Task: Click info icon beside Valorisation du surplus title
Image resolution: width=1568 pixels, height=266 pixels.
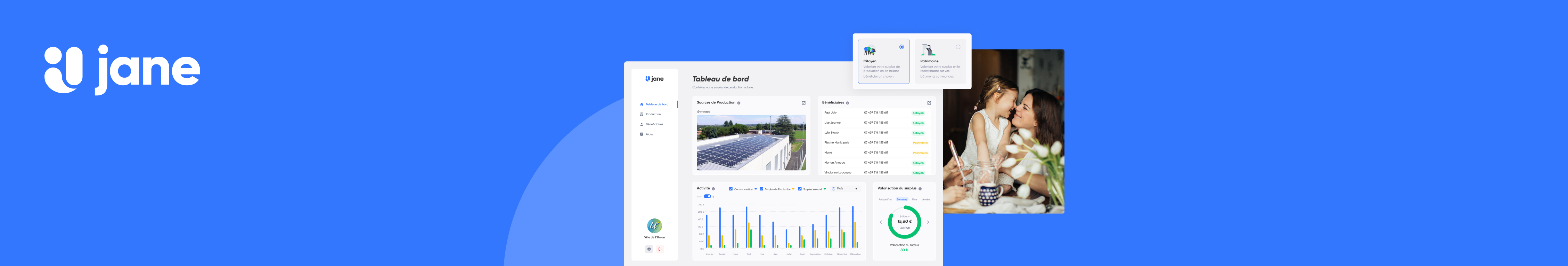Action: click(x=920, y=188)
